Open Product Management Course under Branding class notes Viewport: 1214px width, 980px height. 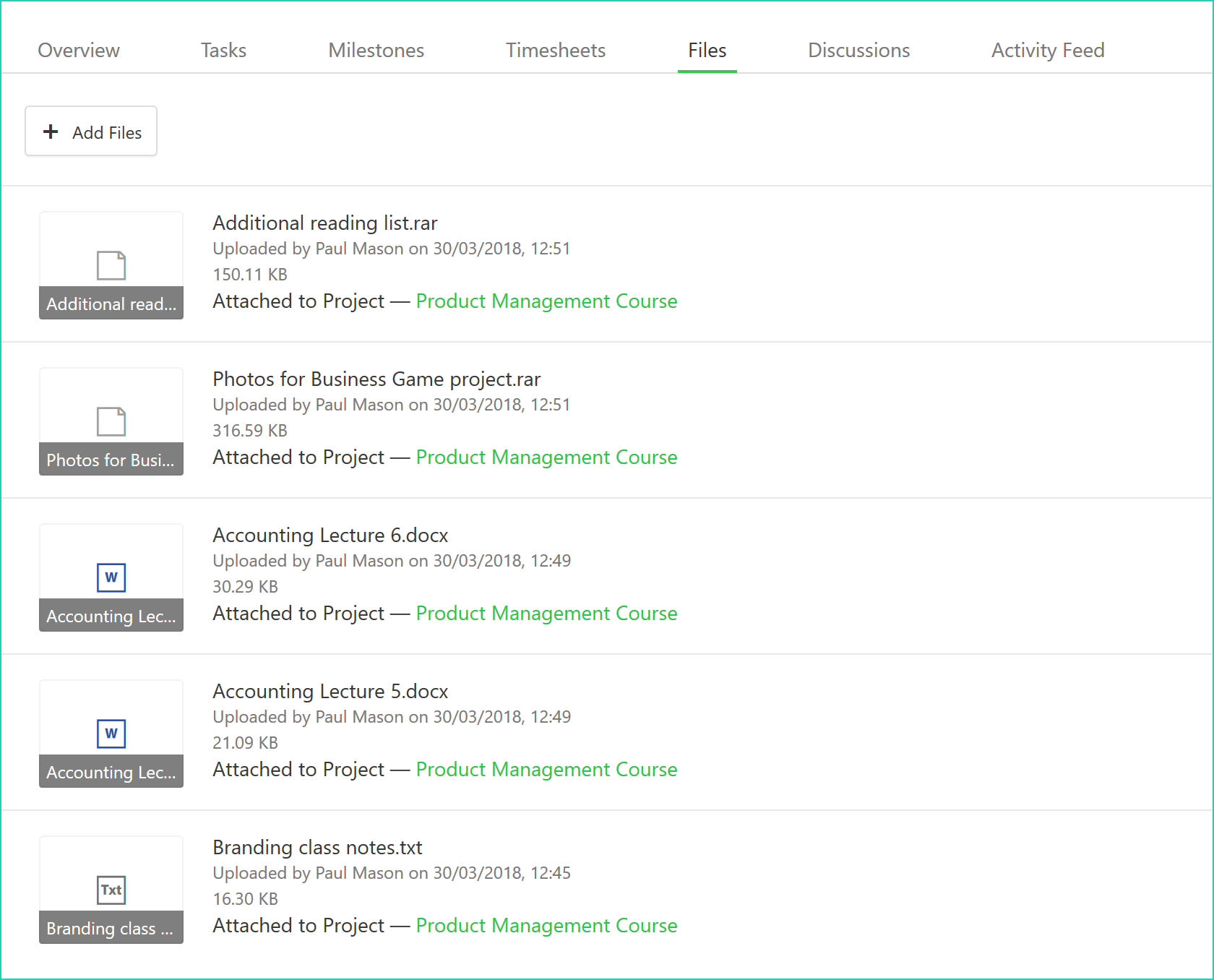pyautogui.click(x=546, y=925)
